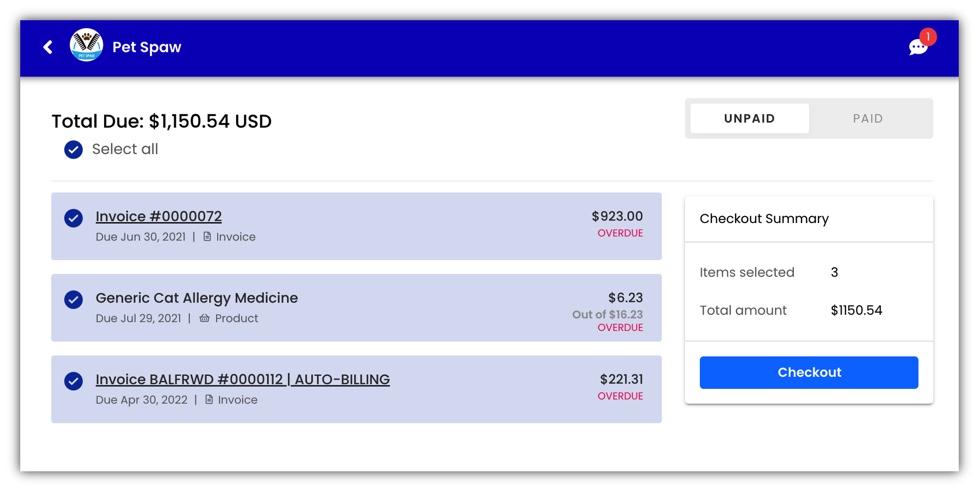Open the Pet Spaw logo

(x=86, y=45)
